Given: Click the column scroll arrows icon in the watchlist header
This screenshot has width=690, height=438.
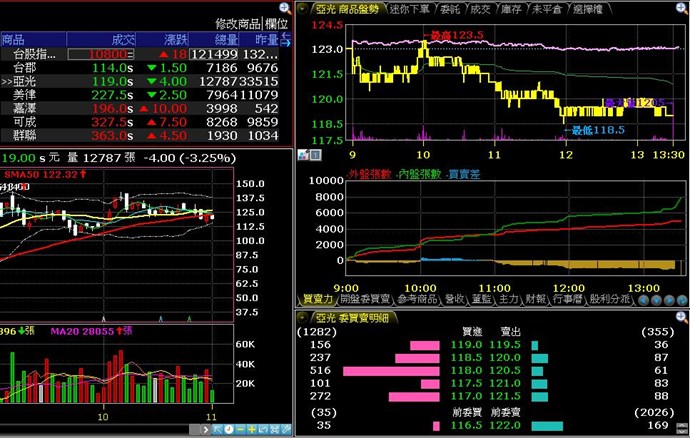Looking at the screenshot, I should point(284,40).
